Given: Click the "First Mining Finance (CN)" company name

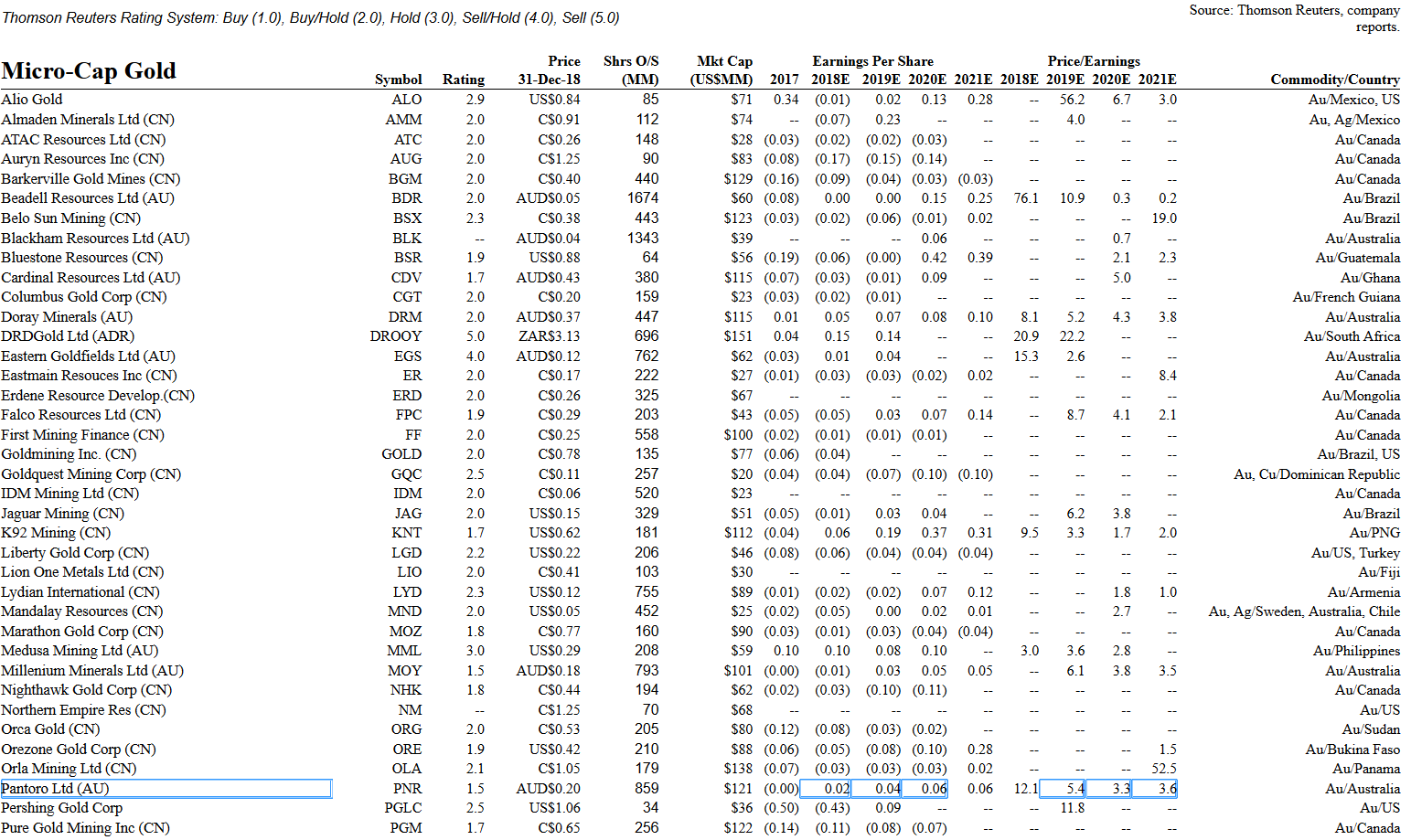Looking at the screenshot, I should click(82, 435).
